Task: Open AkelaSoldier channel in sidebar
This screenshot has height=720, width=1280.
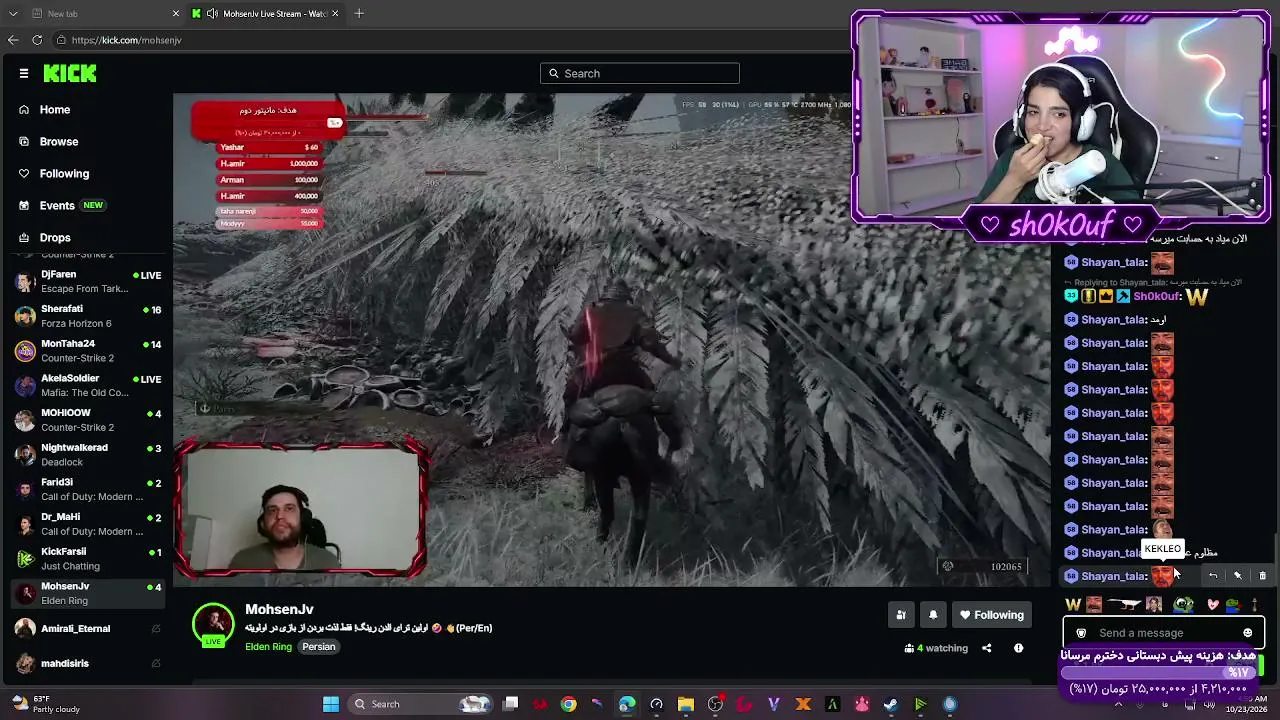Action: 86,385
